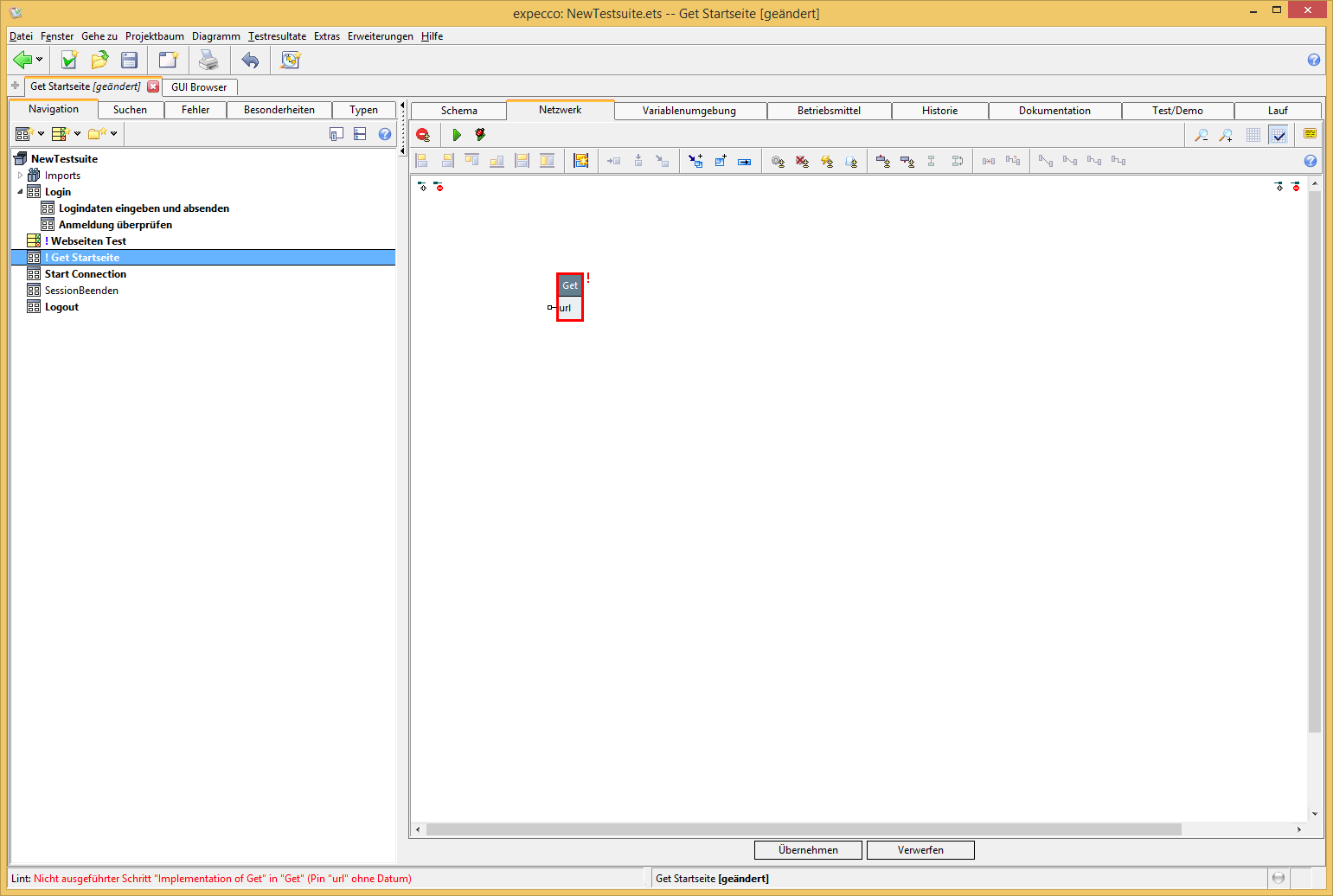Expand the Imports tree node
1333x896 pixels.
[x=21, y=176]
